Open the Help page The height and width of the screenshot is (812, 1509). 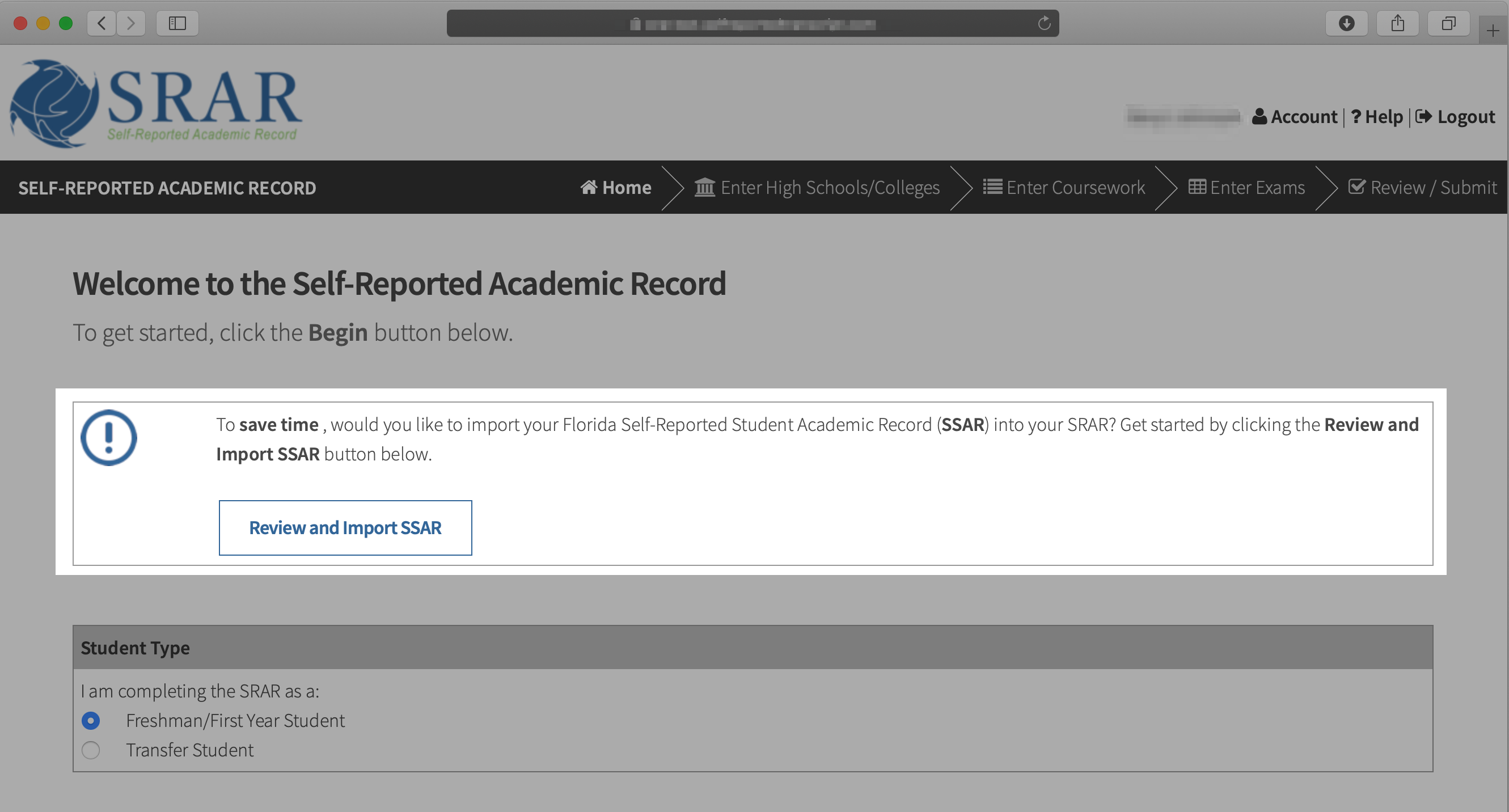(x=1377, y=117)
